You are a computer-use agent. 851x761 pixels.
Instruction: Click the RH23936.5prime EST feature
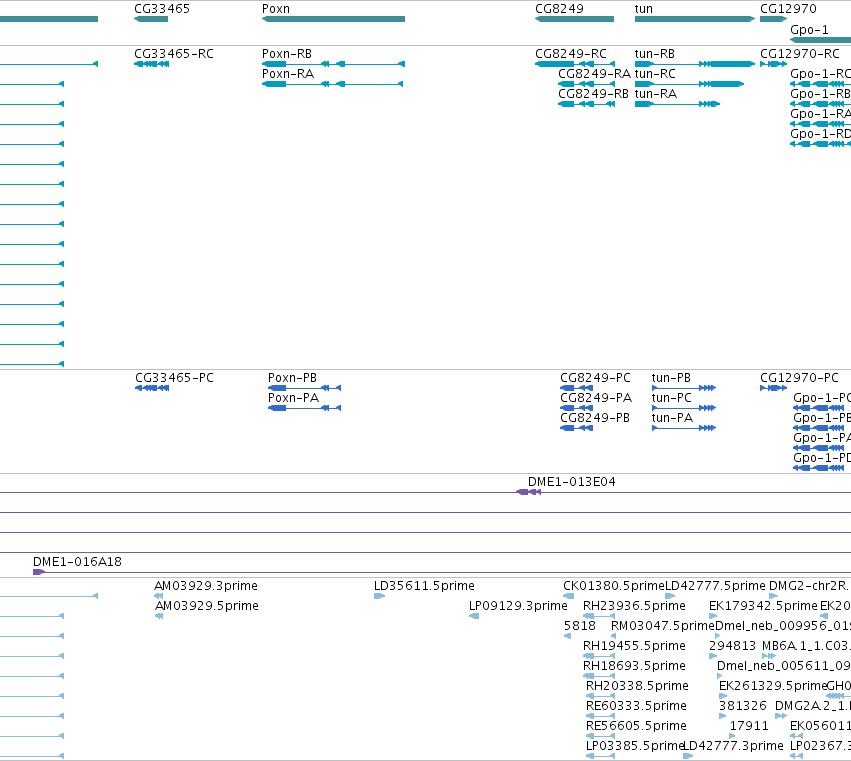tap(599, 616)
